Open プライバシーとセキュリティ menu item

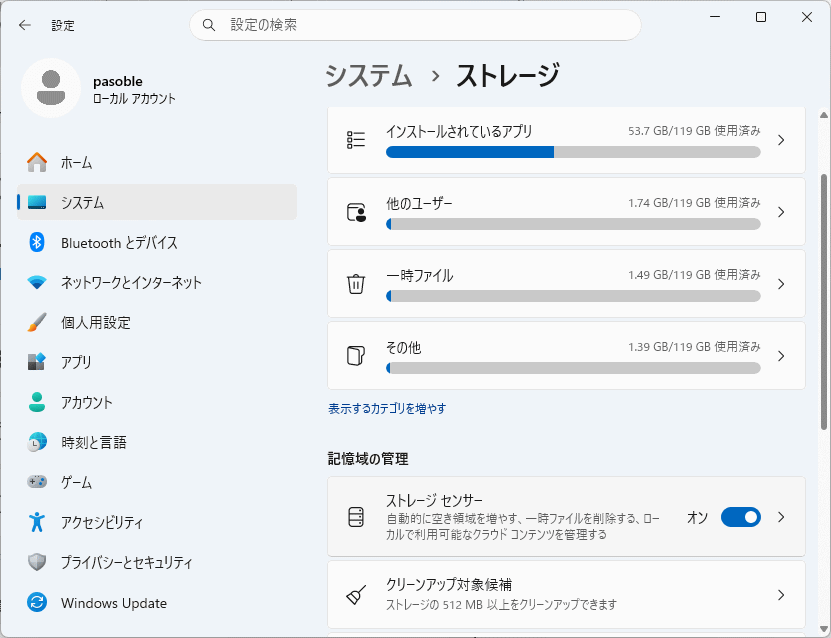157,562
